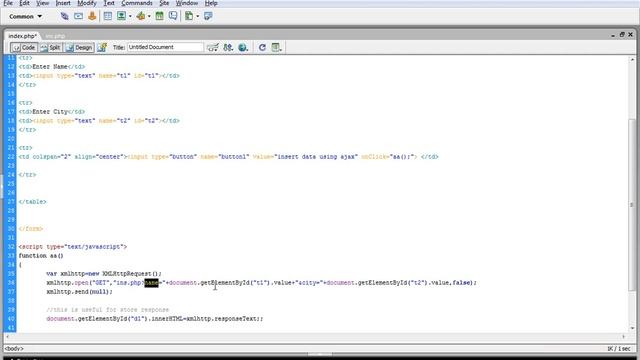Click the highlighted "name" text on line 36

tap(151, 282)
